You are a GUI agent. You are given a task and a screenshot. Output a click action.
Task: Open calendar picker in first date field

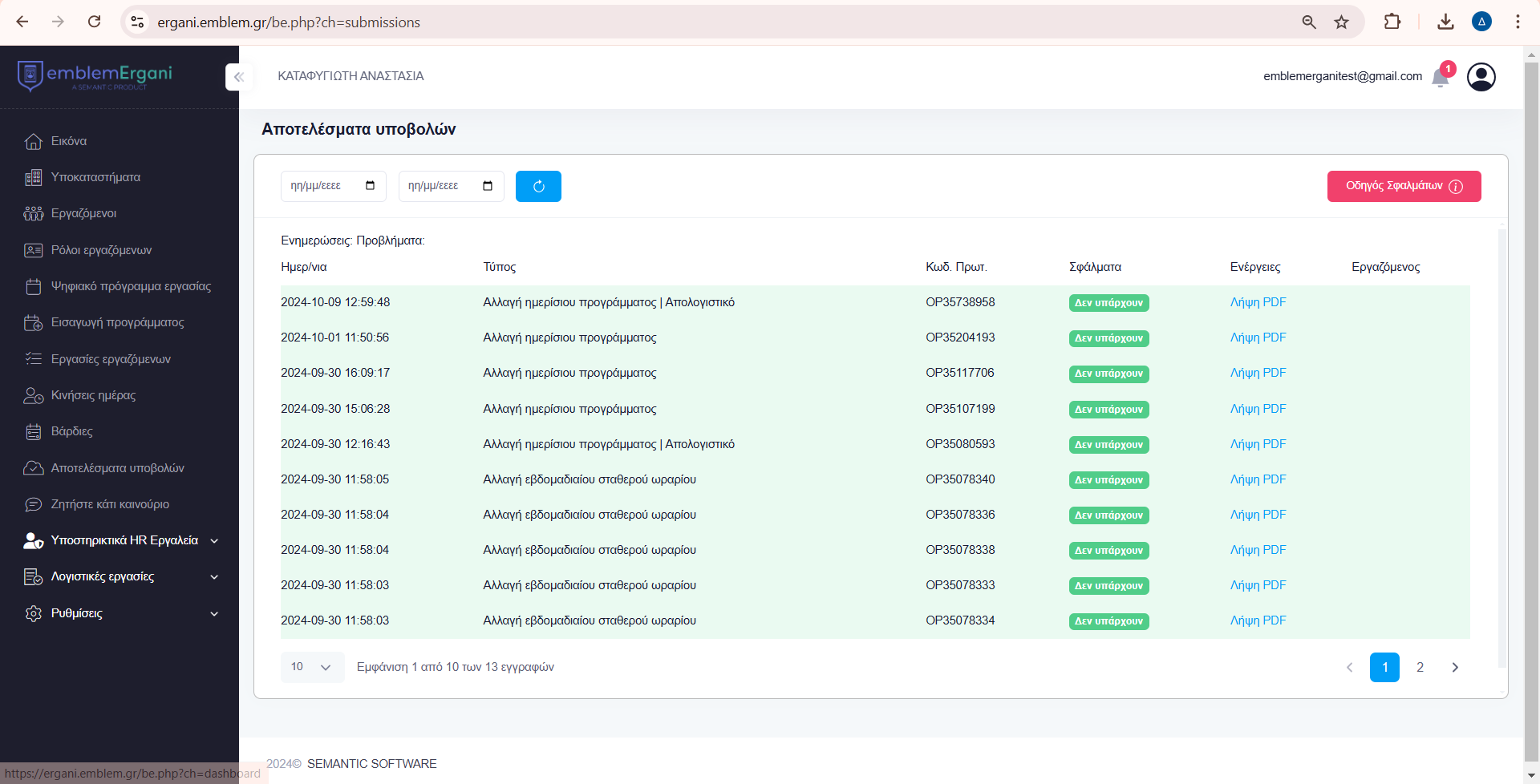coord(370,186)
